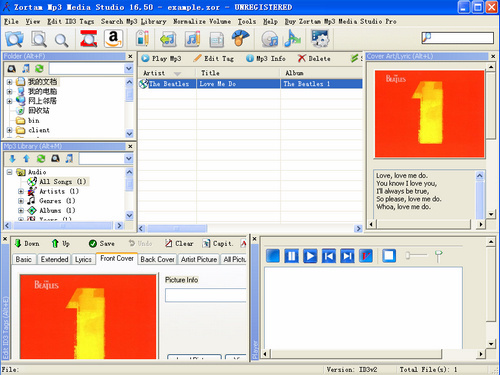500x375 pixels.
Task: Click the music note with pencil icon
Action: point(192,39)
